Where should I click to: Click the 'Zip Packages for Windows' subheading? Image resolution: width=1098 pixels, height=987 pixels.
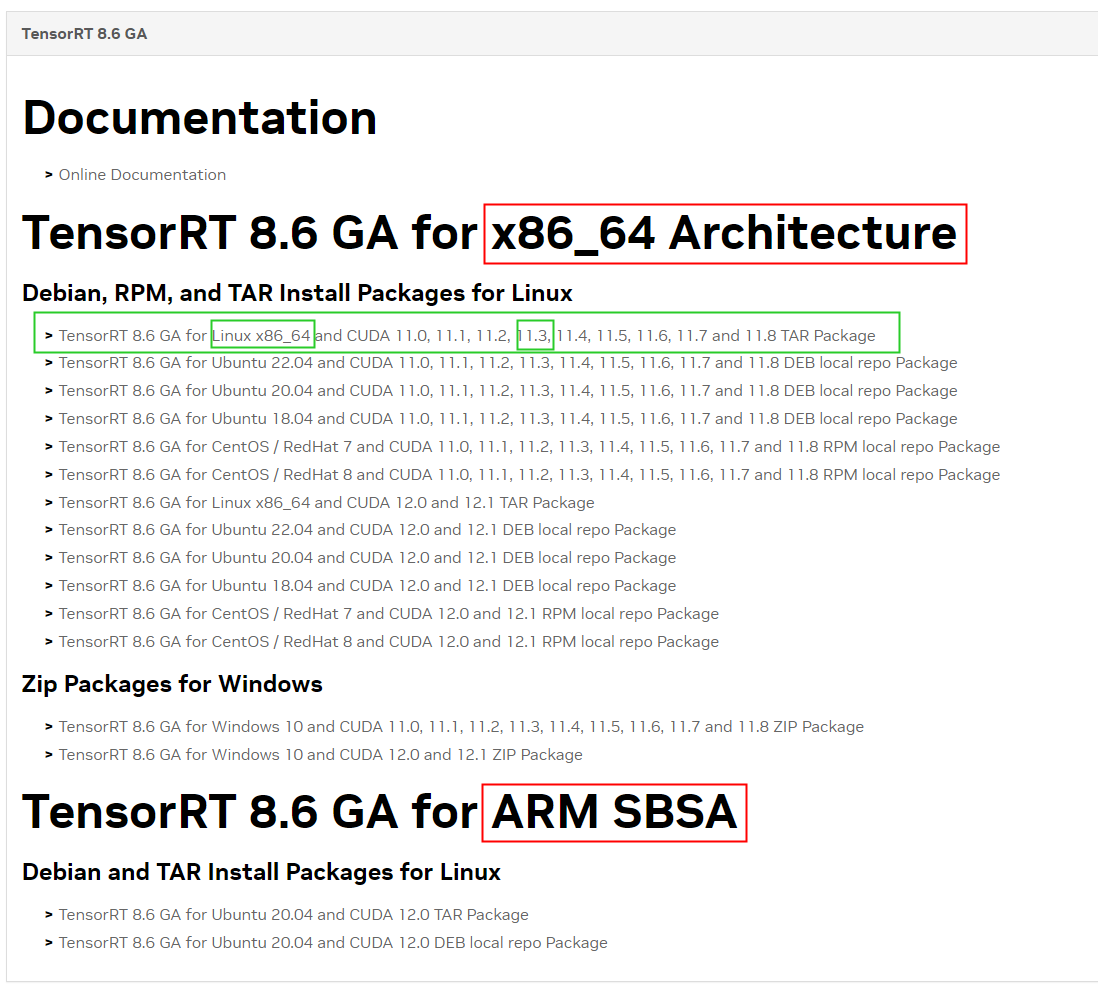click(172, 684)
